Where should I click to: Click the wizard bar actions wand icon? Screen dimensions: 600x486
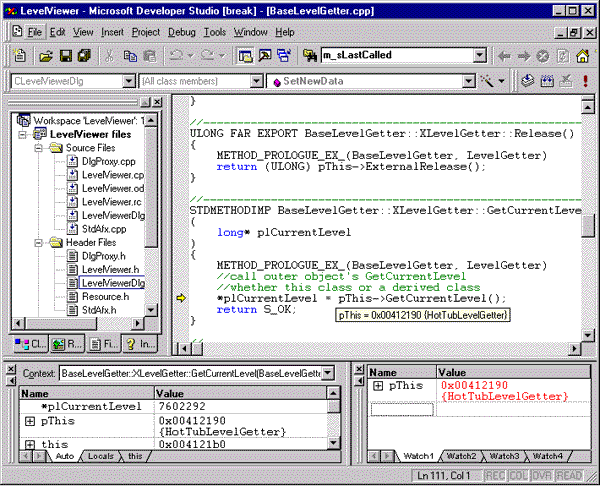click(487, 81)
